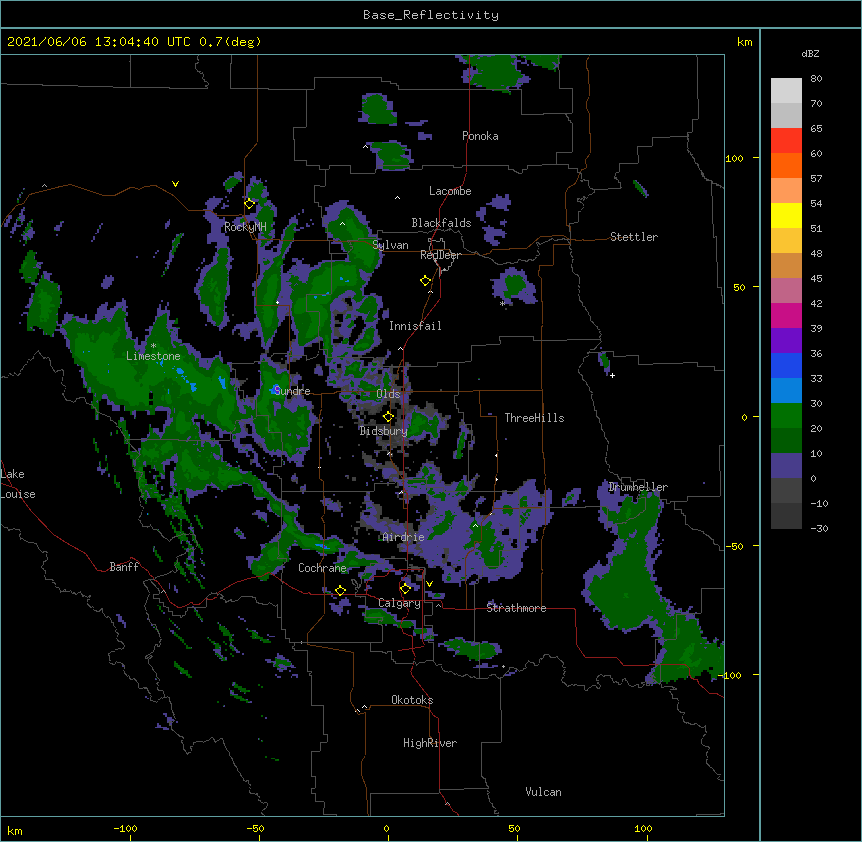
Task: Click the 80 value on the dBZ scale
Action: tap(816, 79)
